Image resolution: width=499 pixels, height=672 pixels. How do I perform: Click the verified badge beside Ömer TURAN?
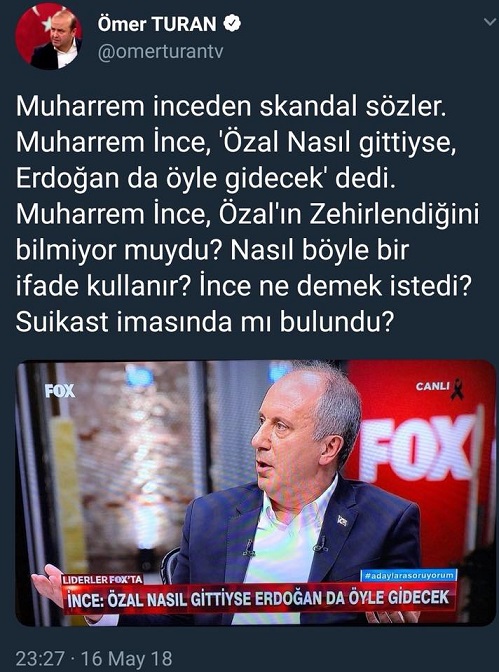(x=231, y=24)
